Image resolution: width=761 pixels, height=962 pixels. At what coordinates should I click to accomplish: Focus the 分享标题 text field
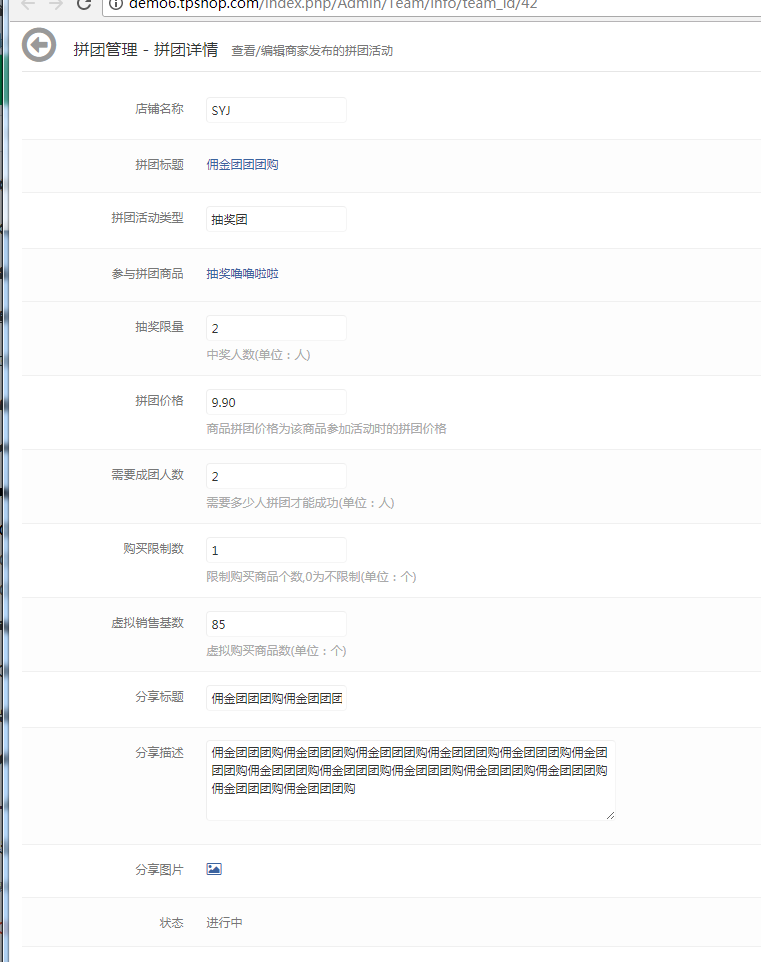click(x=276, y=698)
